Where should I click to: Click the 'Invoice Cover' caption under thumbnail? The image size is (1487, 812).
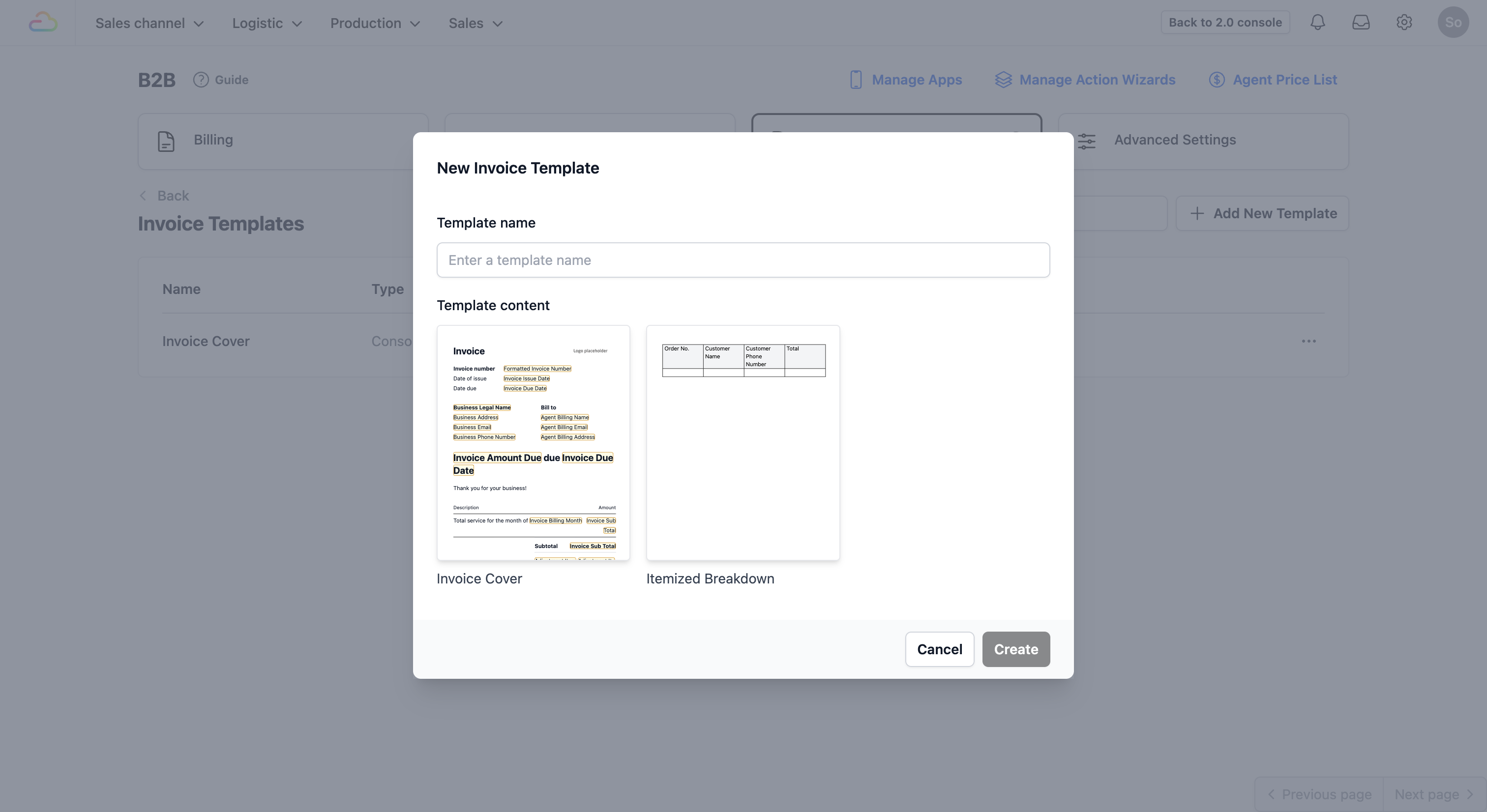479,579
